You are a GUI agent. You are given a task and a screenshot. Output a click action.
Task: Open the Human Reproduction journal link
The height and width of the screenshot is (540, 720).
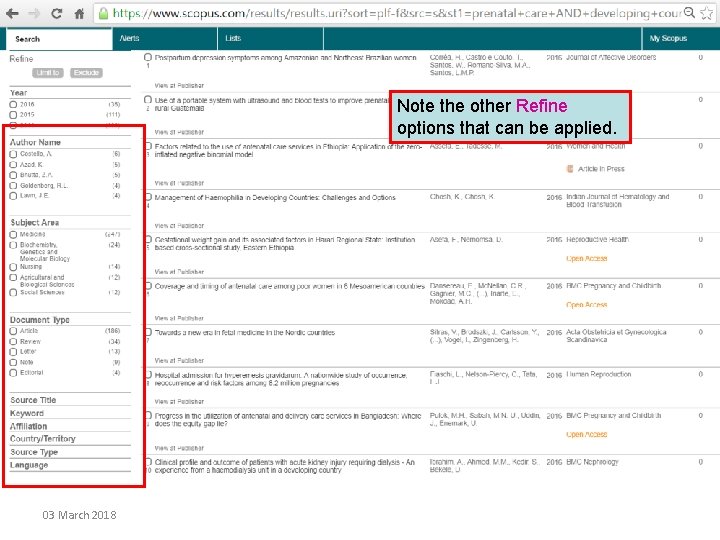(598, 374)
